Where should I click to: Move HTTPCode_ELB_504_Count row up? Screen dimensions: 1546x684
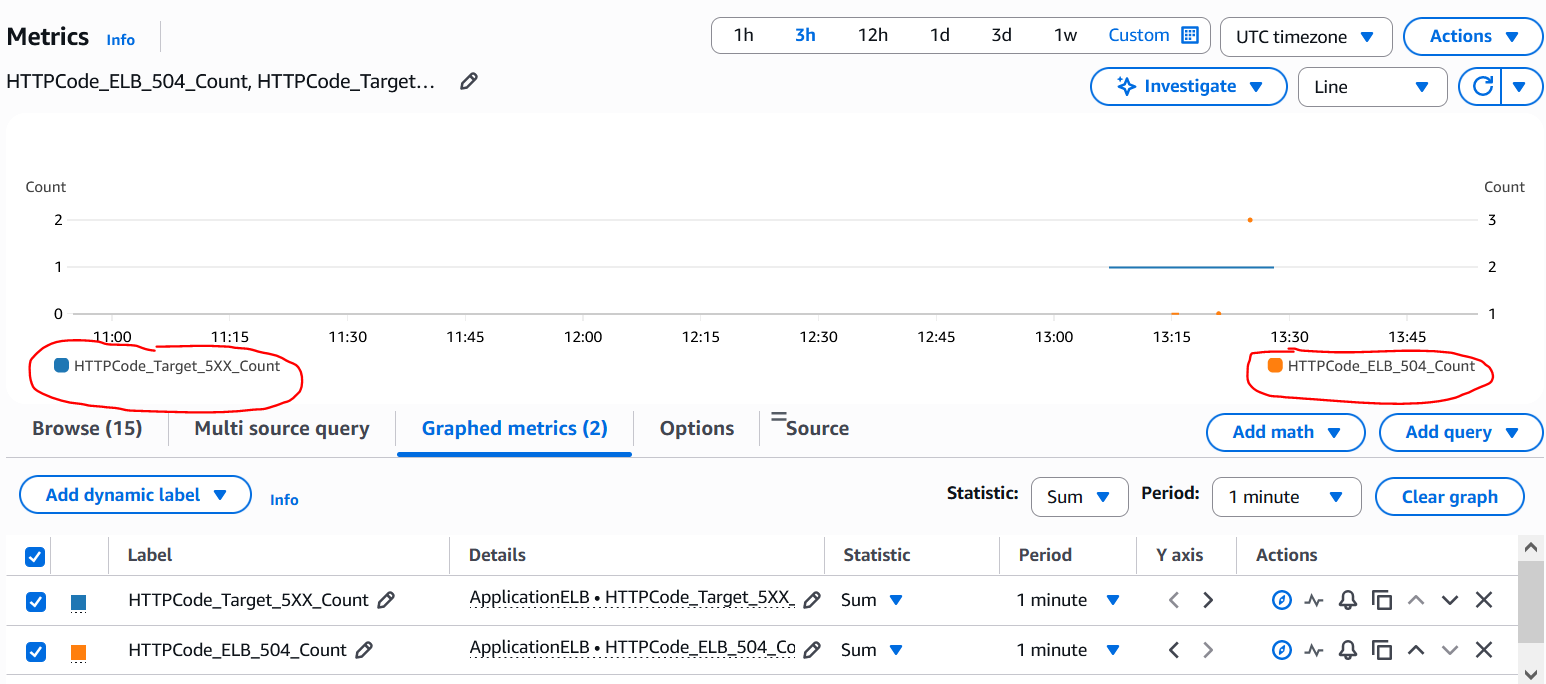[1416, 650]
